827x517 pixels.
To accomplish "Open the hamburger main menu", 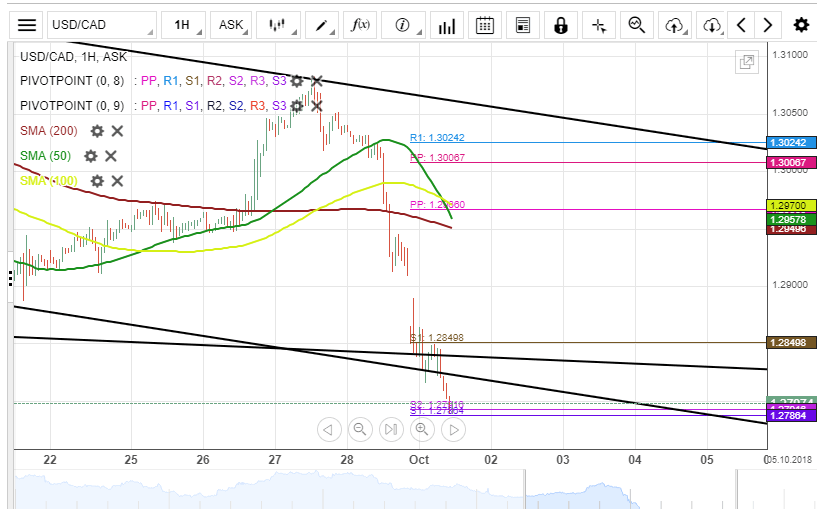I will [26, 25].
